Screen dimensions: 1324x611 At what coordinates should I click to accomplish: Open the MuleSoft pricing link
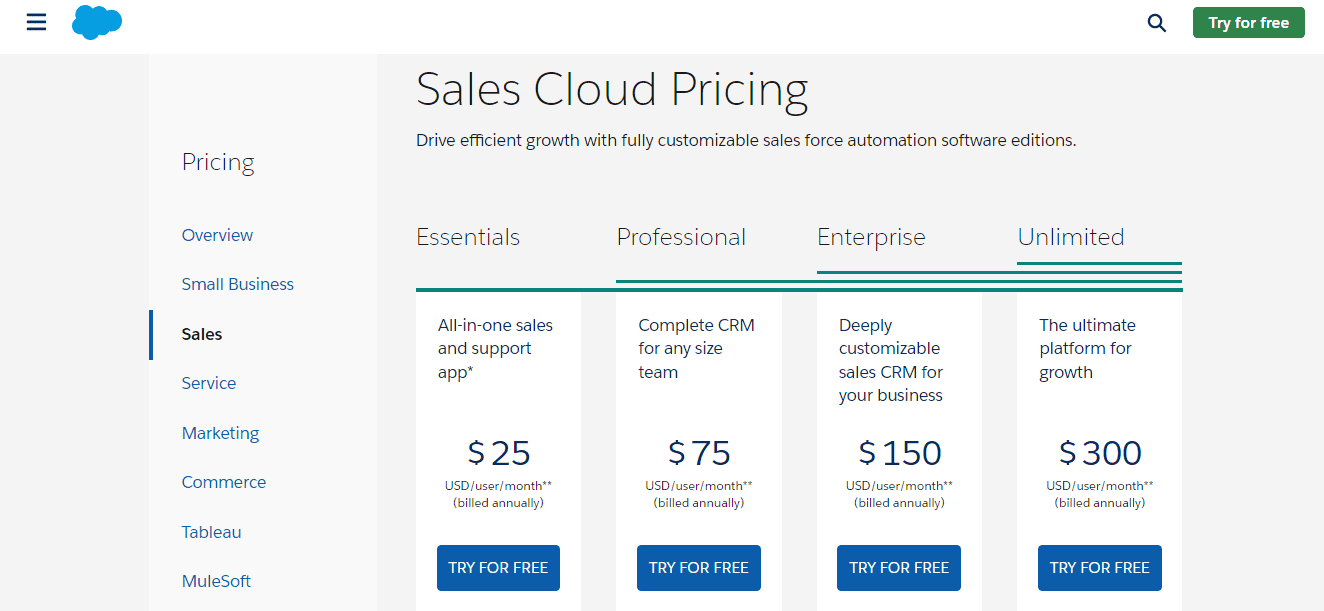pos(216,581)
